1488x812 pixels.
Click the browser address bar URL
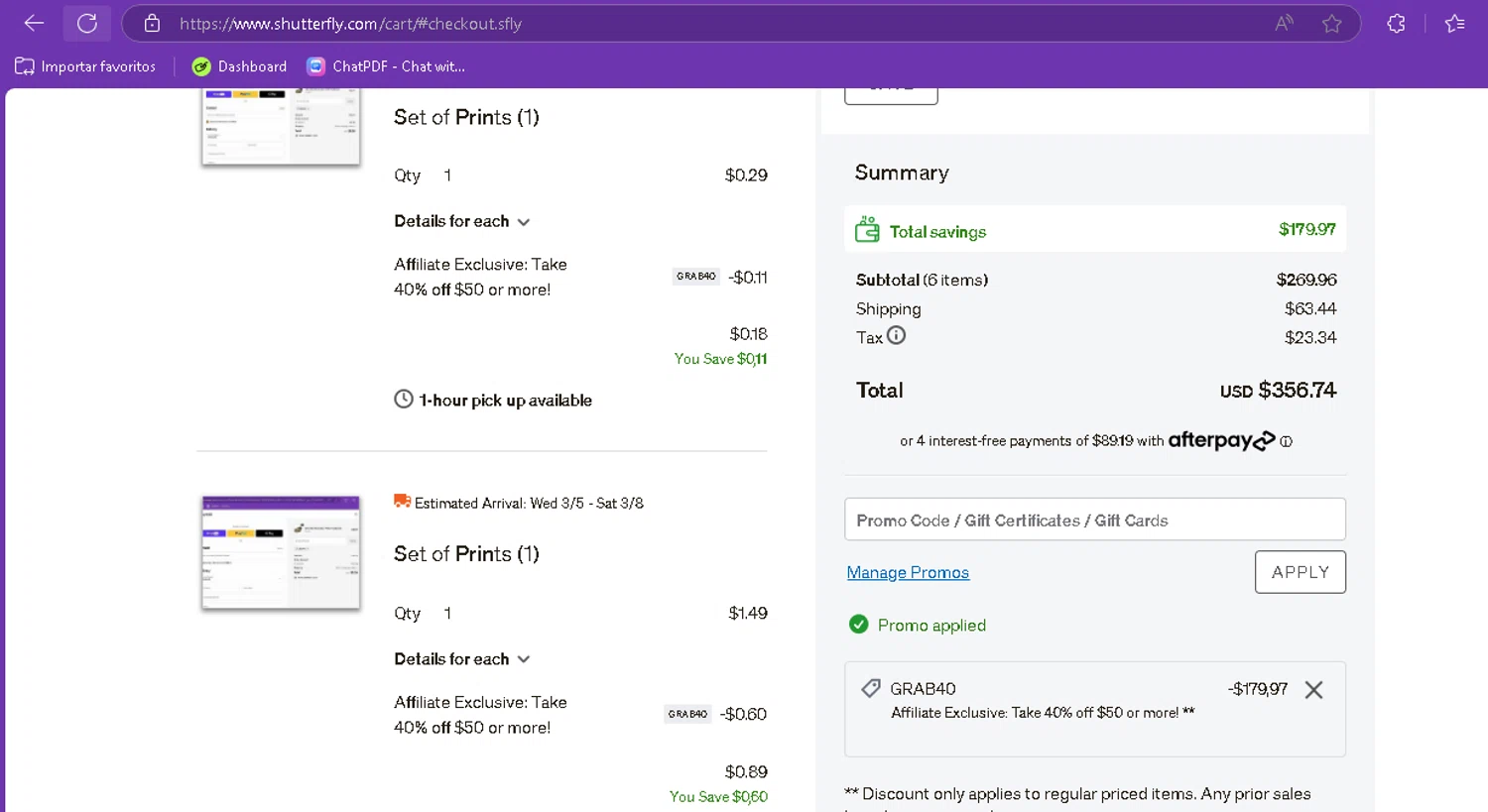350,23
